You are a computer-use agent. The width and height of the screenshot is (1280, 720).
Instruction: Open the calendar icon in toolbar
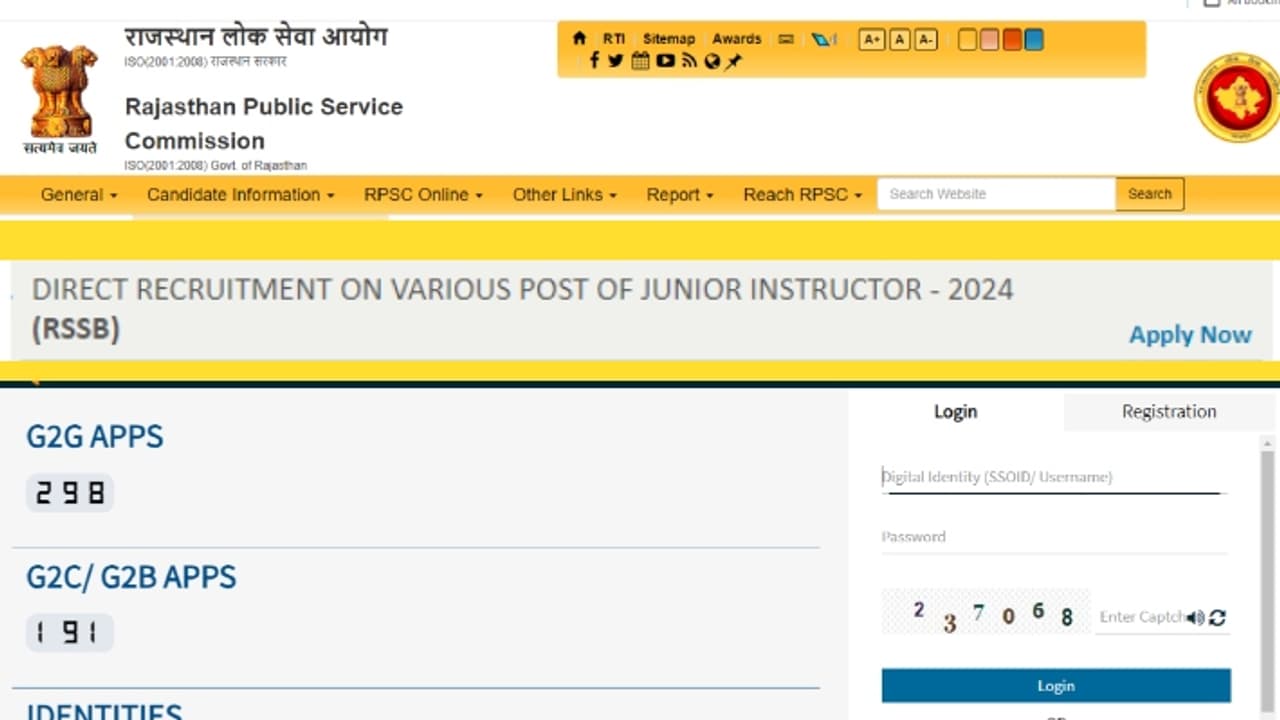(x=640, y=61)
